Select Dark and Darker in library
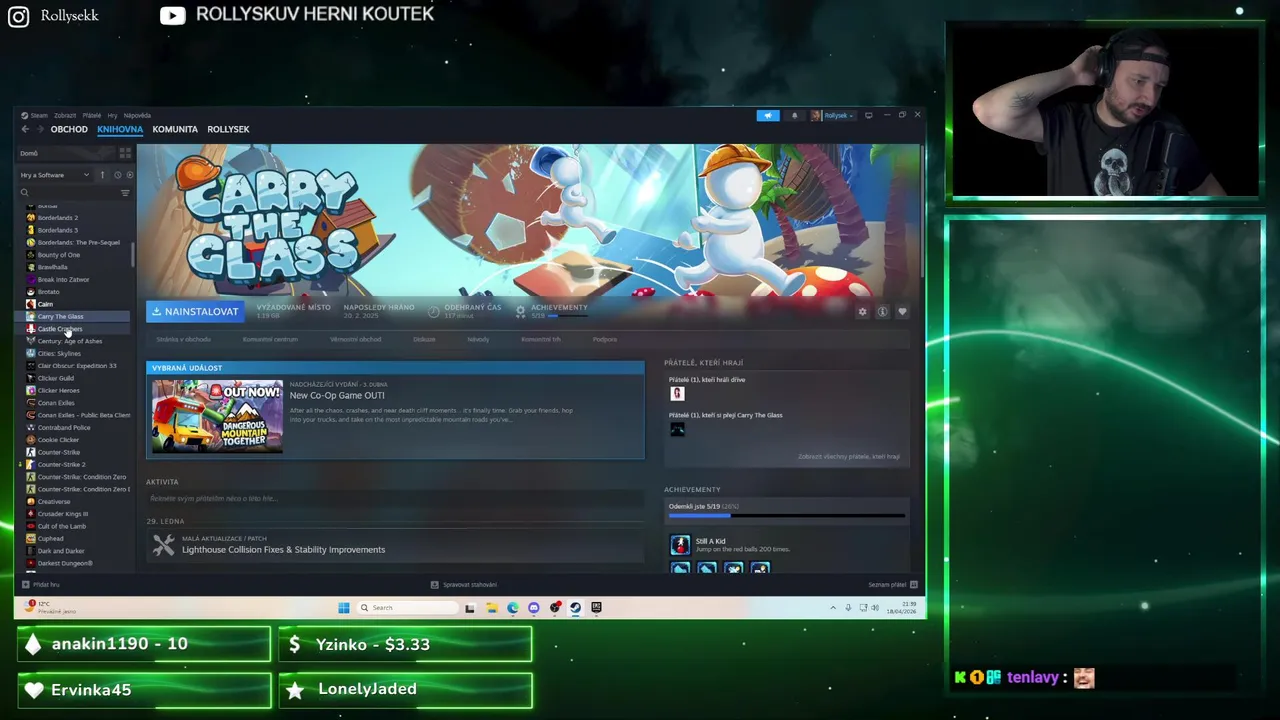 61,551
